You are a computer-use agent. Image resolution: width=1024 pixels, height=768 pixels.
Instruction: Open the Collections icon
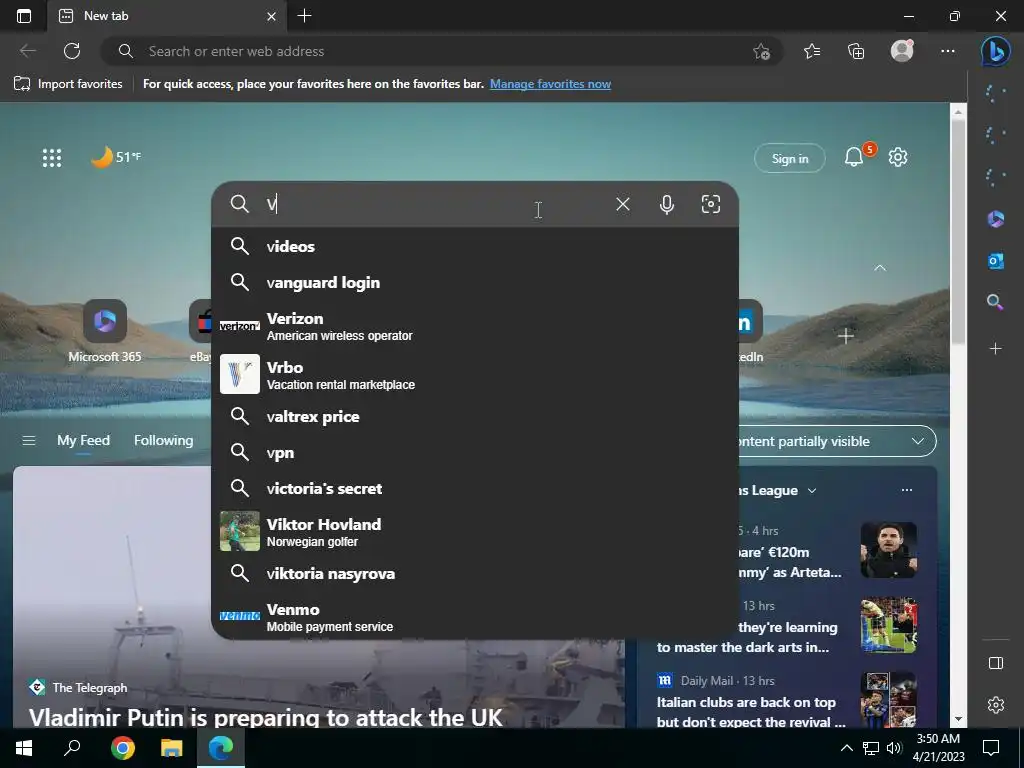pyautogui.click(x=856, y=51)
